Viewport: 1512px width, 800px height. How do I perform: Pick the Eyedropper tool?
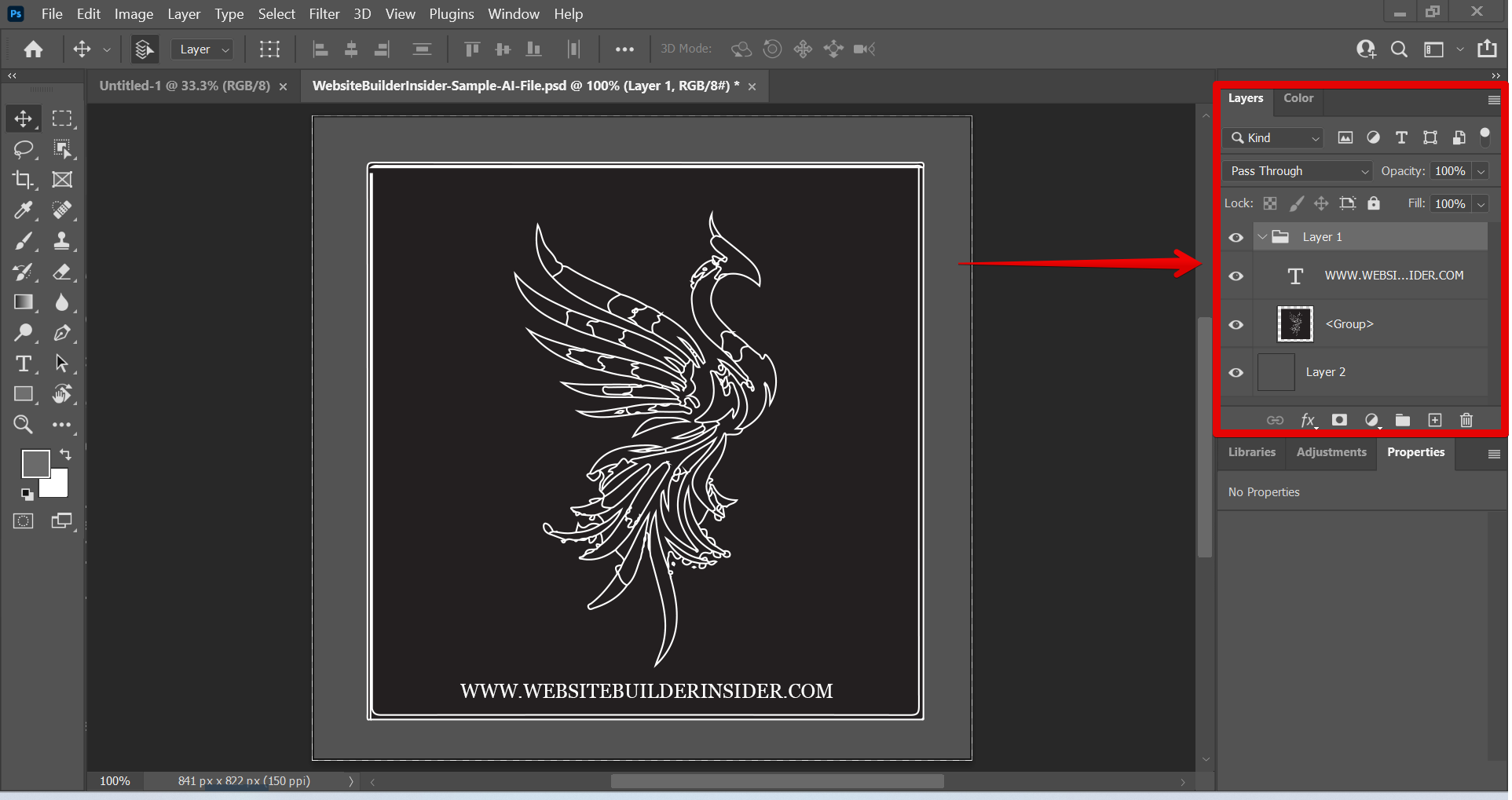tap(23, 210)
